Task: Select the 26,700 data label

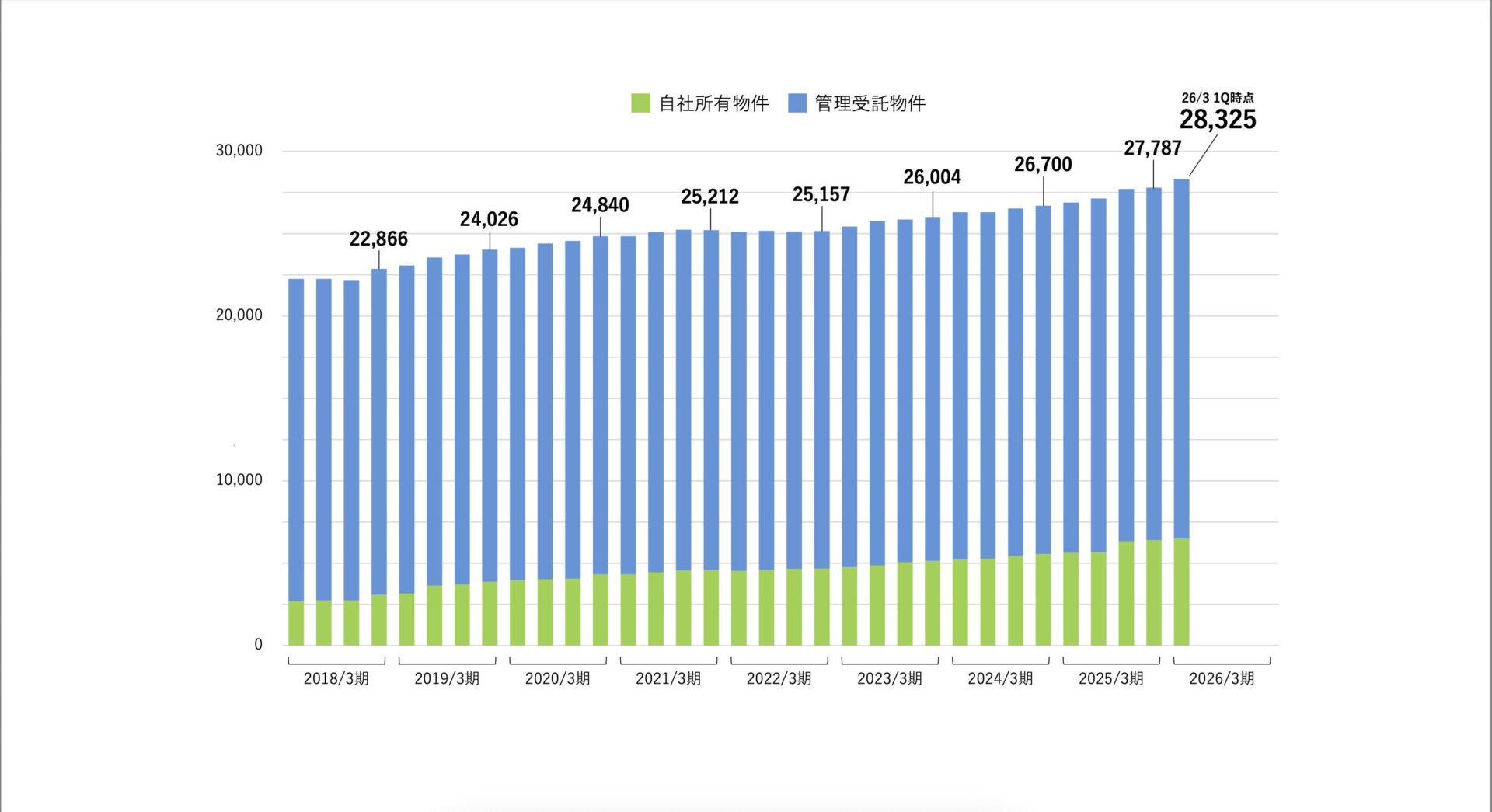Action: 1043,165
